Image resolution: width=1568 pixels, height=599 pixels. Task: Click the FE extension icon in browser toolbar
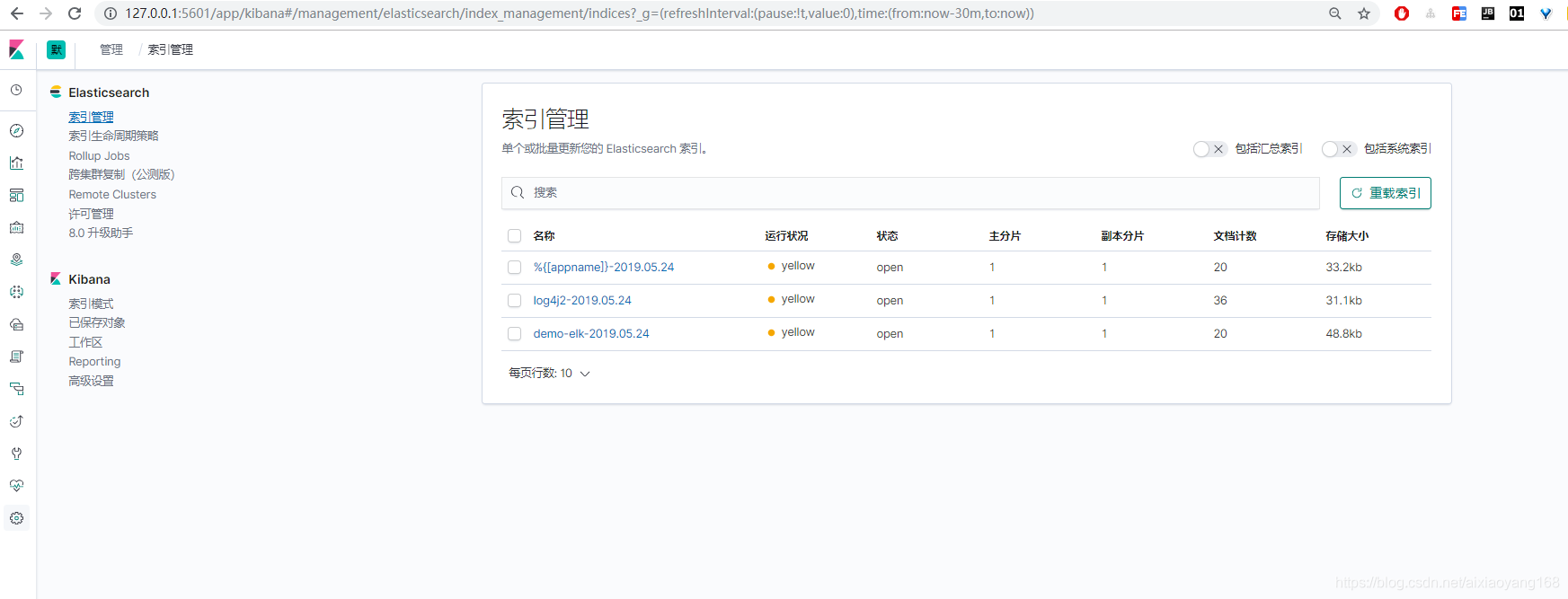tap(1459, 13)
